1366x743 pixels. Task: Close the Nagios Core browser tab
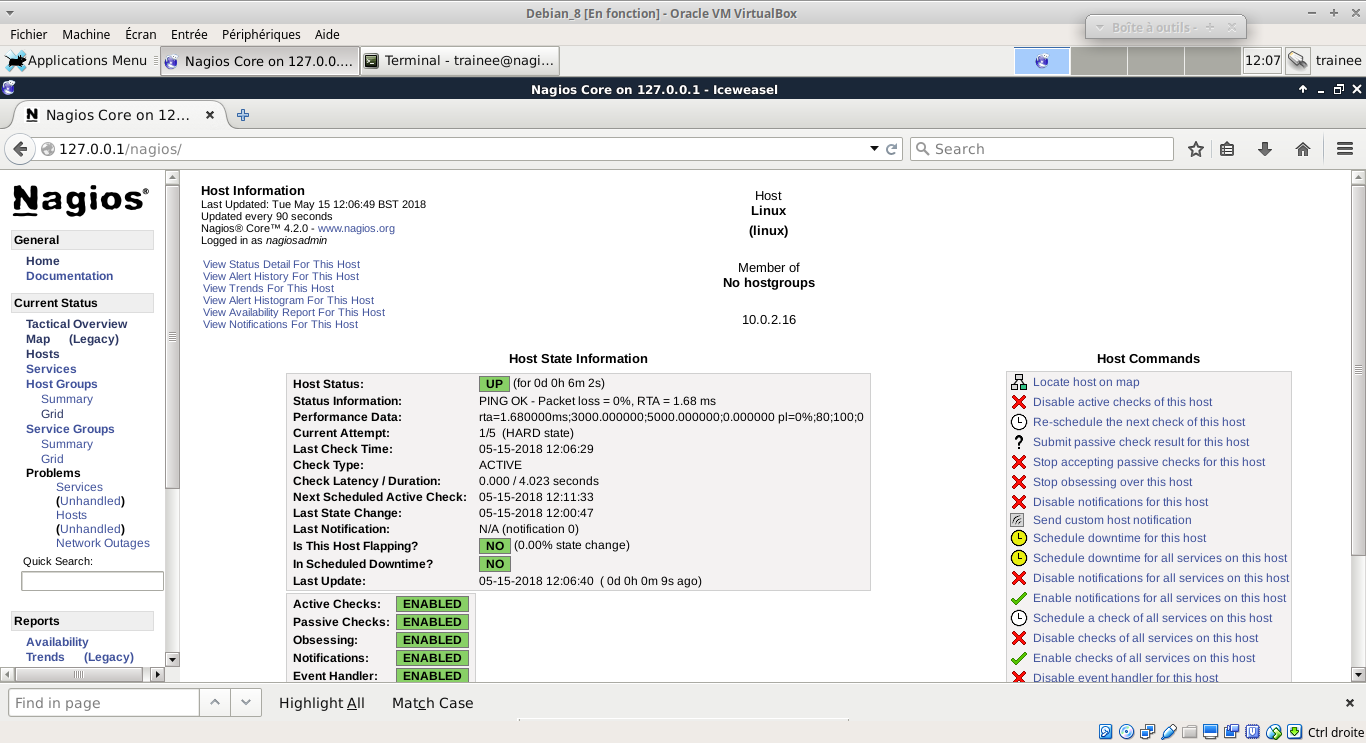210,115
